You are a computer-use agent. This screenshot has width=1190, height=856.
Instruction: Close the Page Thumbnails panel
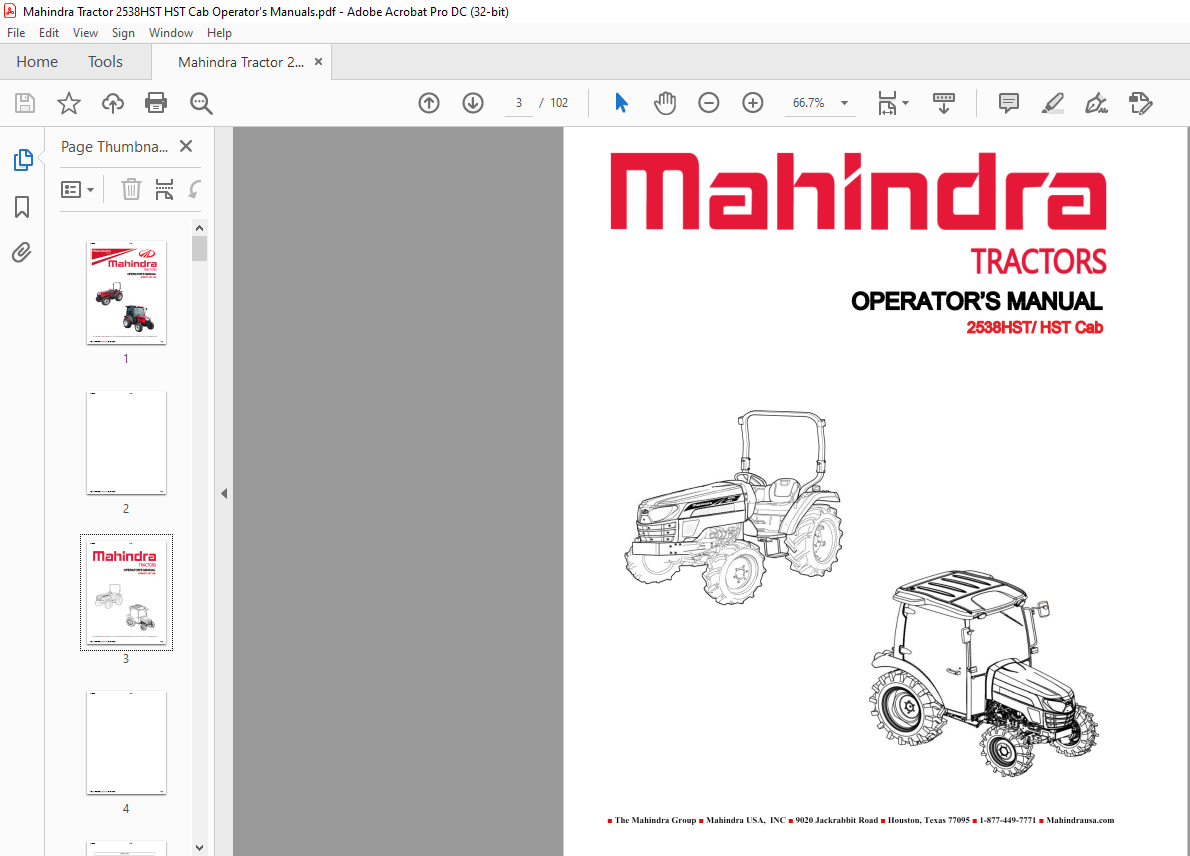click(186, 146)
